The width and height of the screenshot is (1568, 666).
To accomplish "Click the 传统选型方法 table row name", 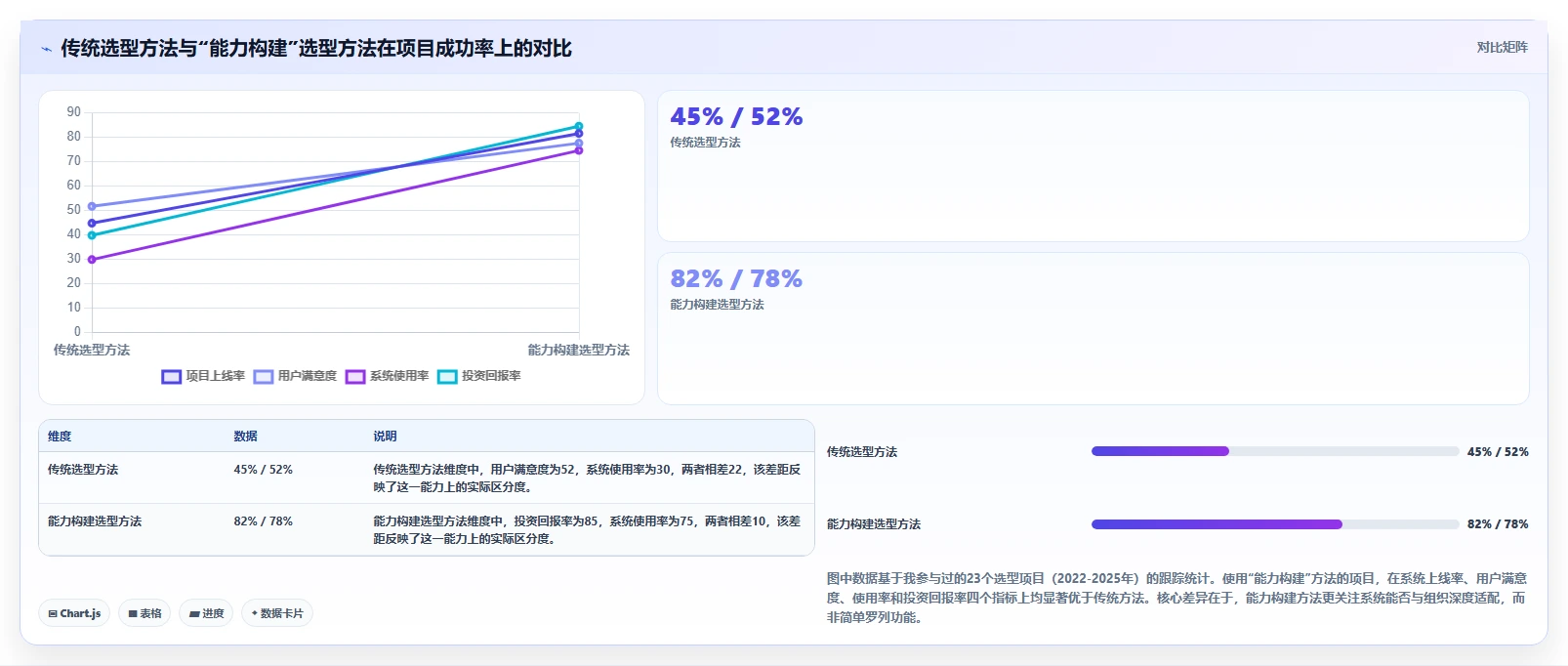I will [83, 470].
